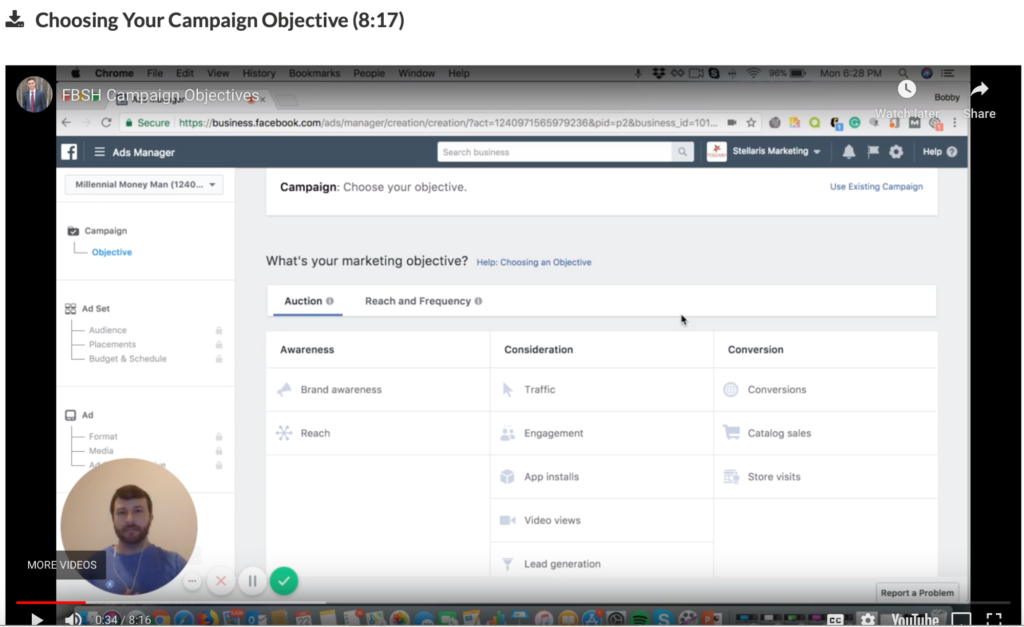Choose the Engagement objective
Viewport: 1024px width, 627px height.
[601, 433]
